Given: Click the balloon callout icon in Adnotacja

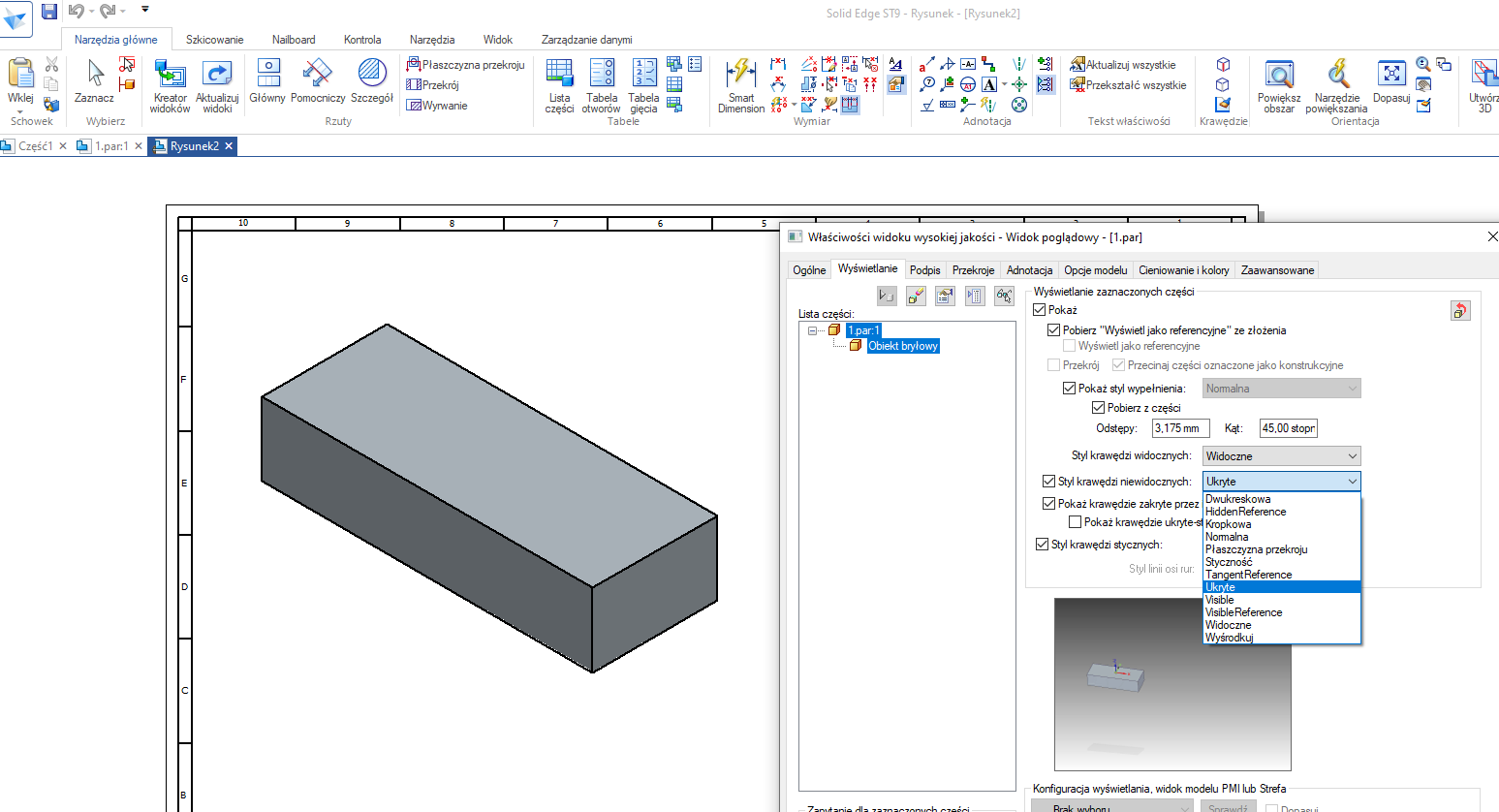Looking at the screenshot, I should [928, 84].
